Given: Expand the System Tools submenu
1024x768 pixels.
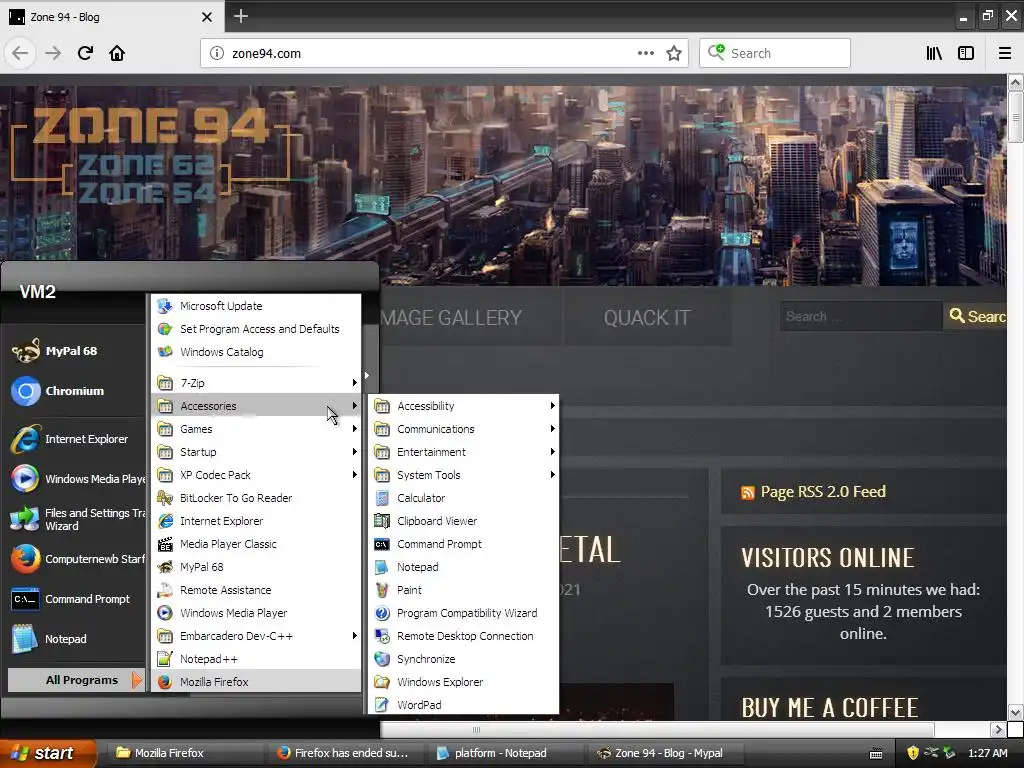Looking at the screenshot, I should click(463, 475).
